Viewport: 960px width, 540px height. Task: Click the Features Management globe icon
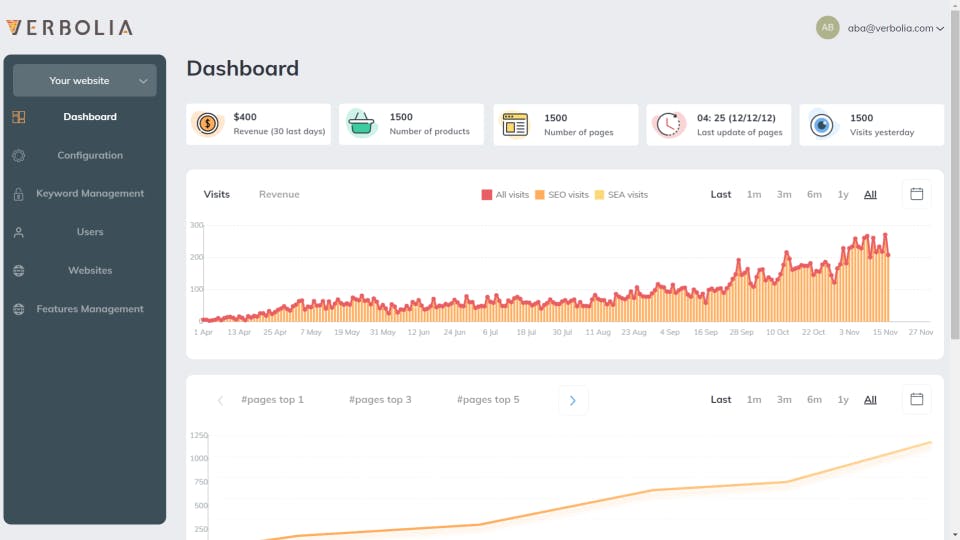click(x=19, y=309)
